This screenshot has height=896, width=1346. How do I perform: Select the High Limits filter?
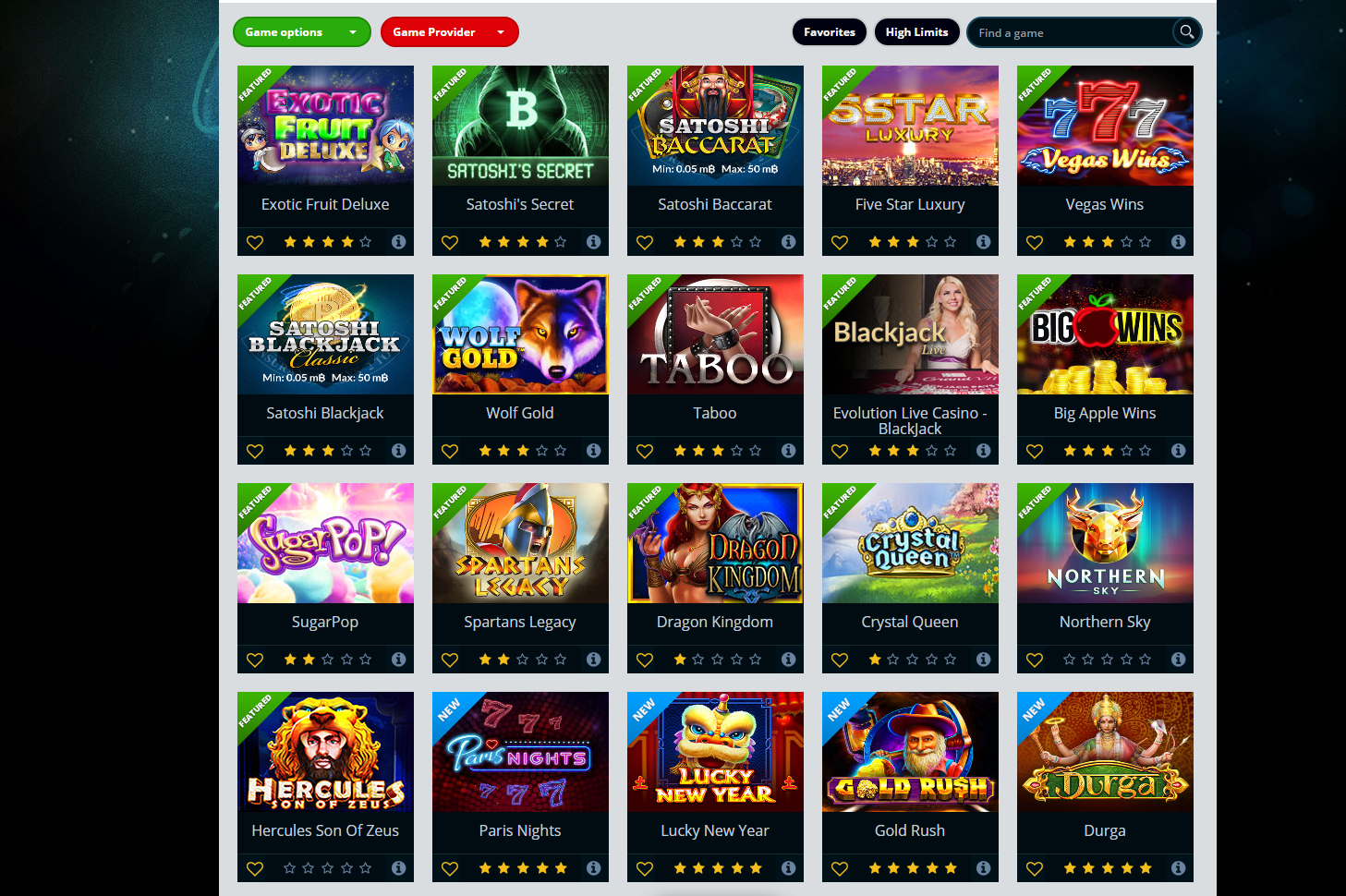(916, 32)
